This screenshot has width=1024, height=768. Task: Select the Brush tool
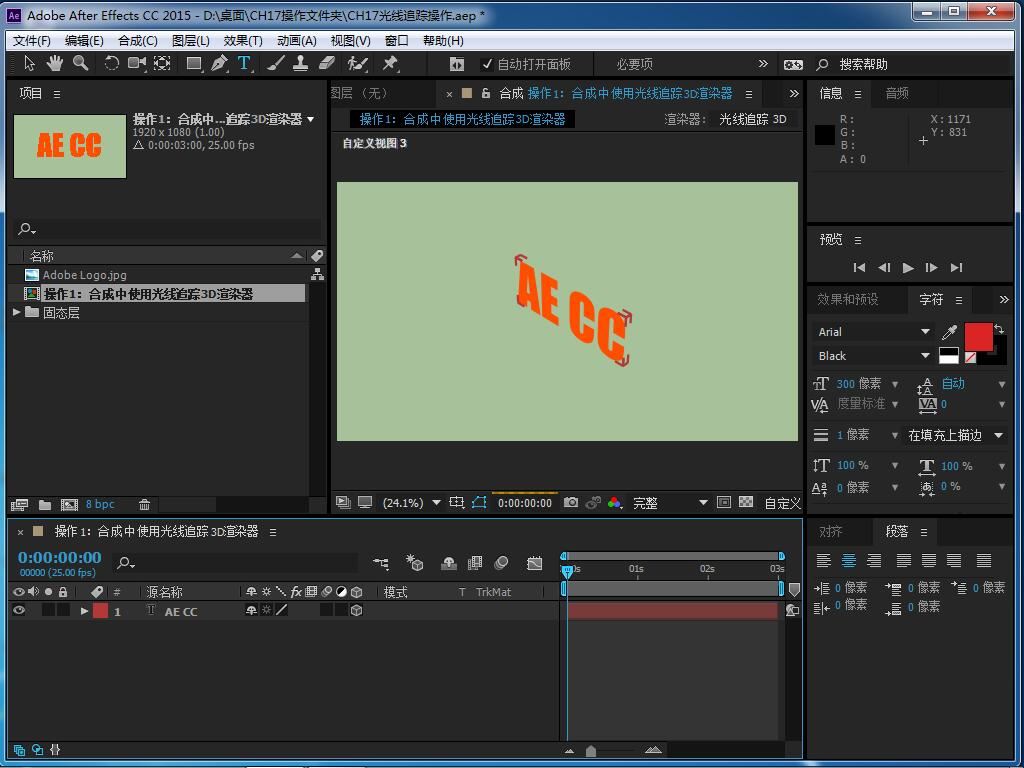click(275, 63)
